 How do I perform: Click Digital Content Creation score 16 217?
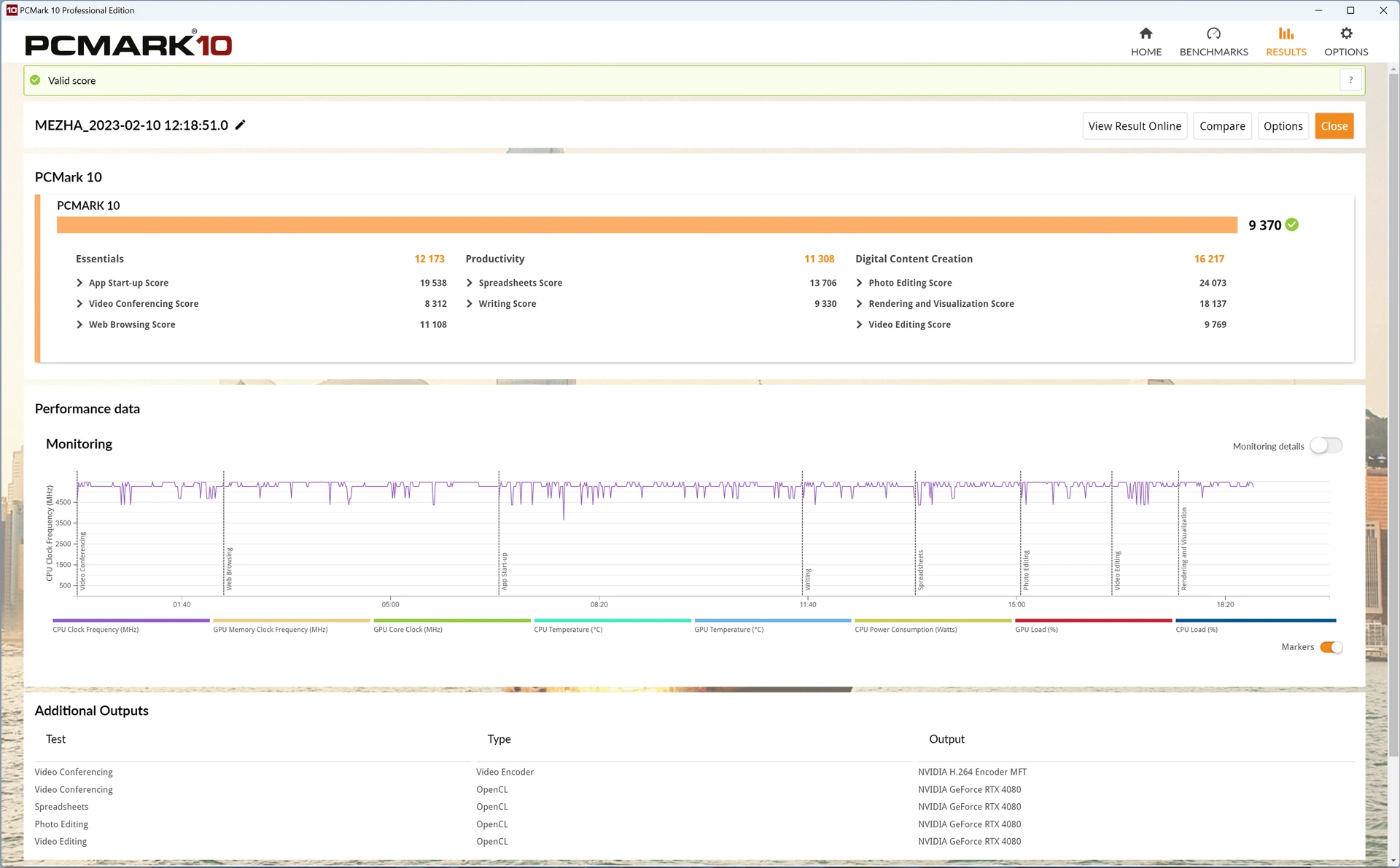(x=1209, y=259)
